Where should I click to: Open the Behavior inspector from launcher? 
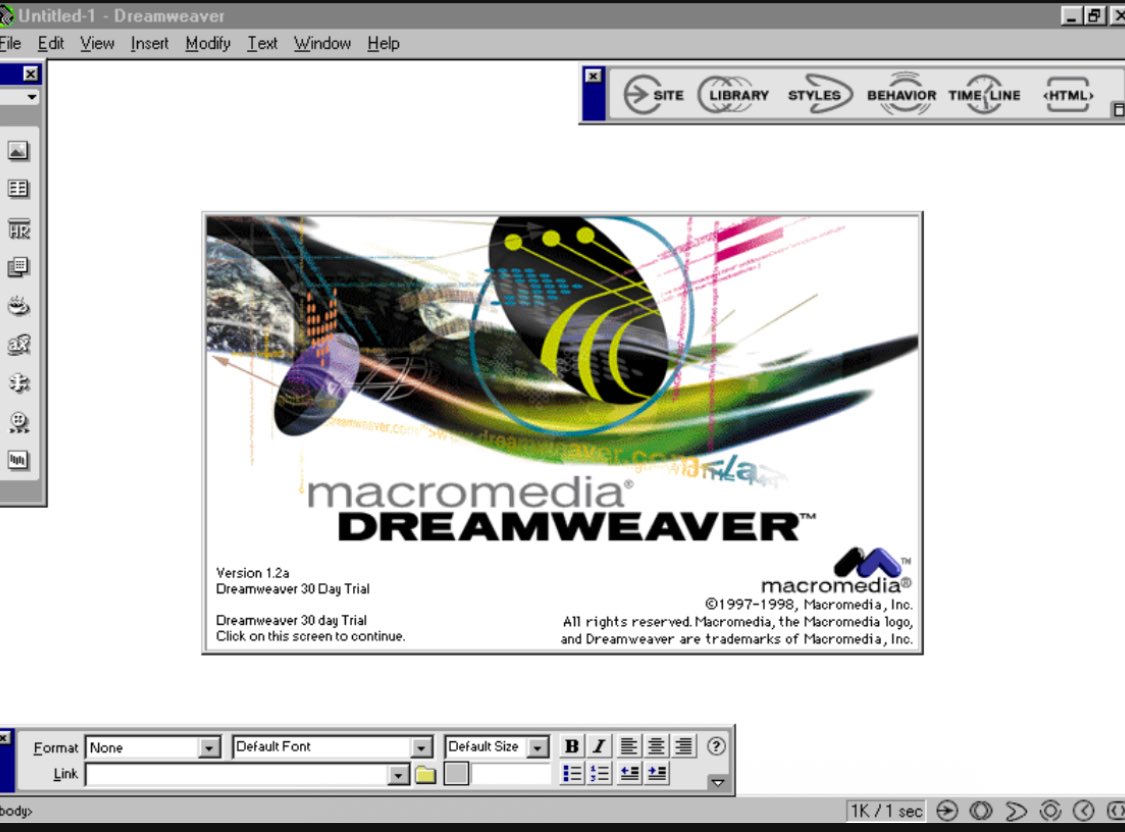click(901, 95)
